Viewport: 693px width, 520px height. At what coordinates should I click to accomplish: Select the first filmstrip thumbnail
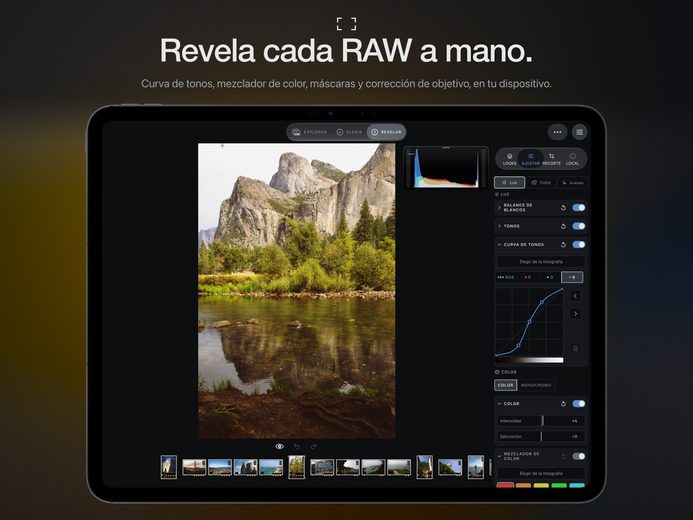[x=168, y=467]
